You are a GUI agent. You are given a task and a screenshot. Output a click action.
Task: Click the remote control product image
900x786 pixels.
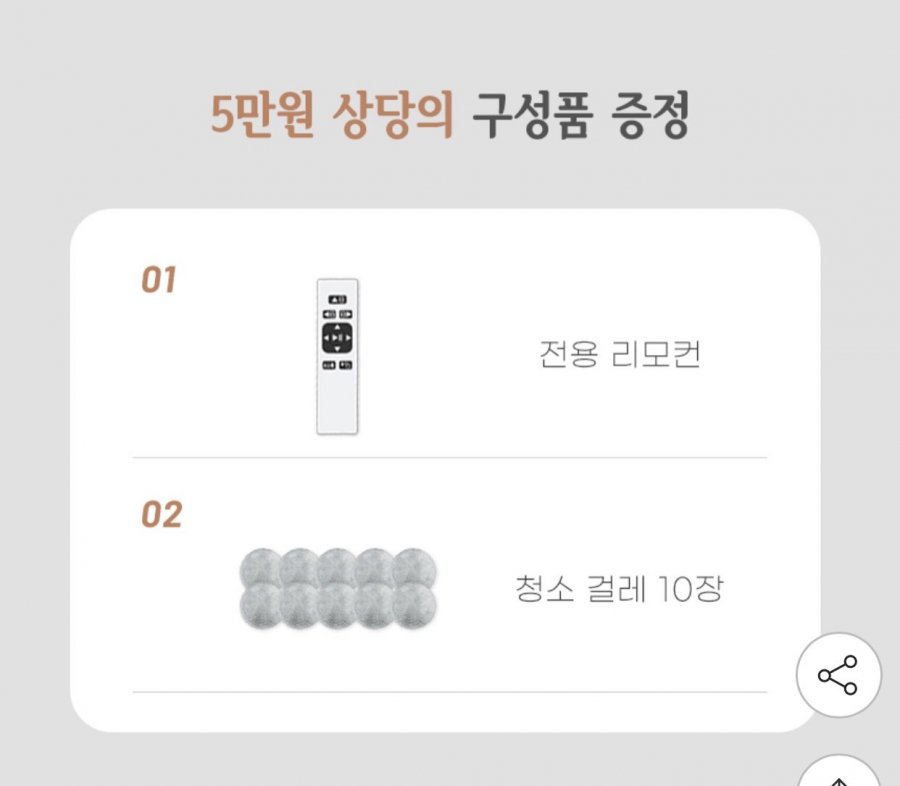pos(337,357)
